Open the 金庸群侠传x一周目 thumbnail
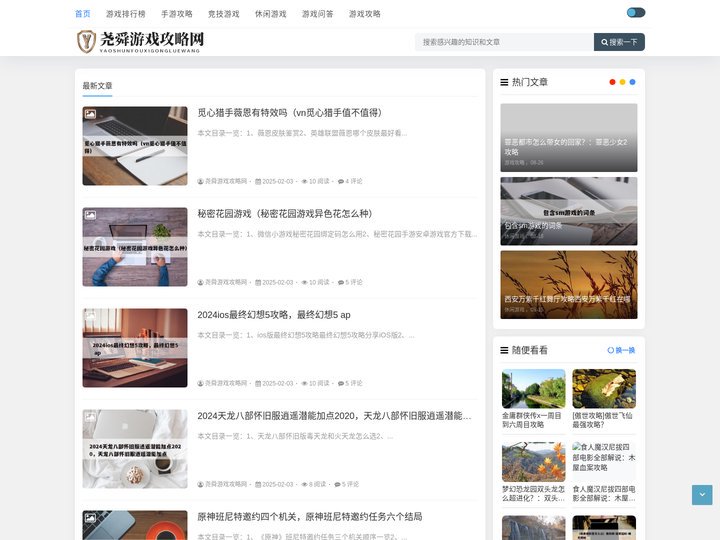 tap(534, 388)
